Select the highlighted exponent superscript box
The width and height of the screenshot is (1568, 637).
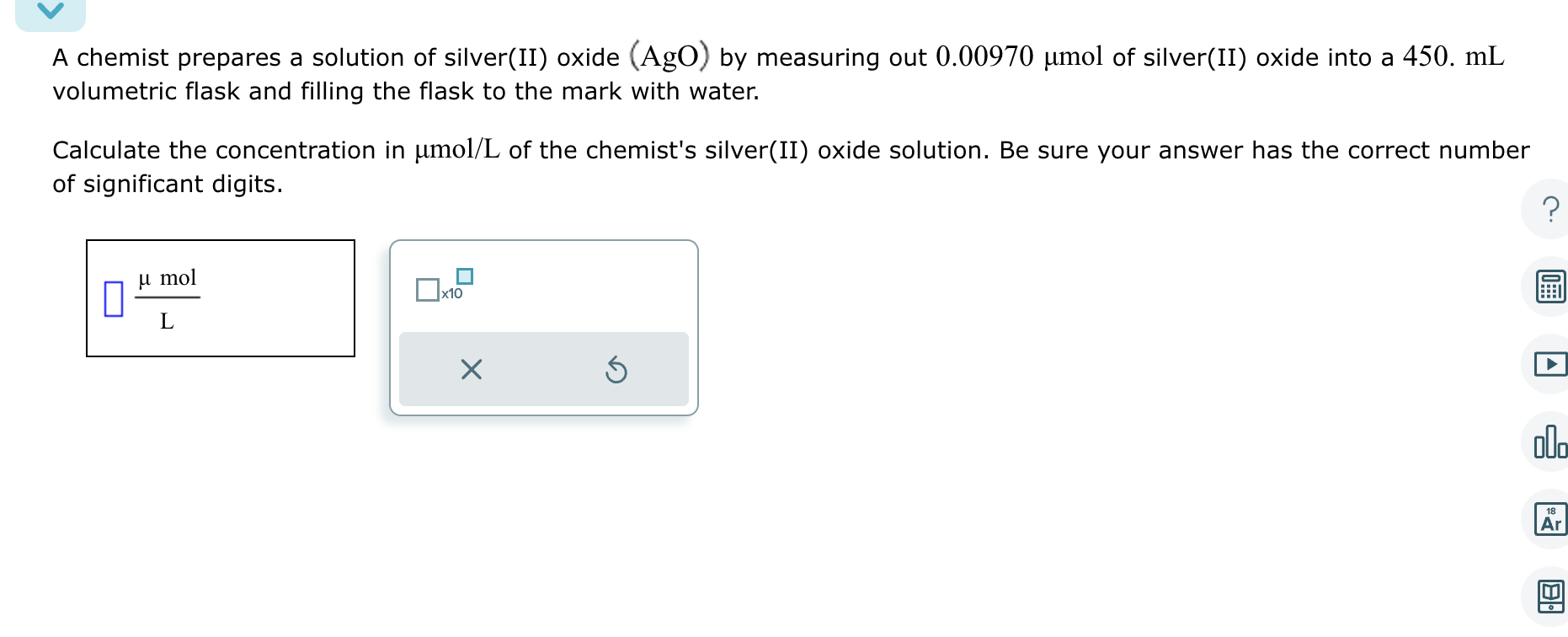(465, 275)
